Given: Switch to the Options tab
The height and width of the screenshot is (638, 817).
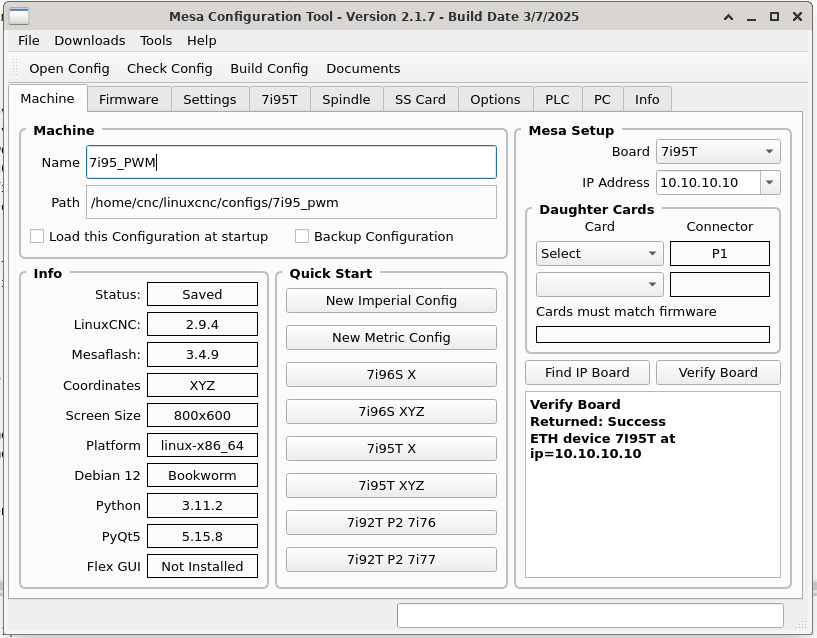Looking at the screenshot, I should [496, 100].
